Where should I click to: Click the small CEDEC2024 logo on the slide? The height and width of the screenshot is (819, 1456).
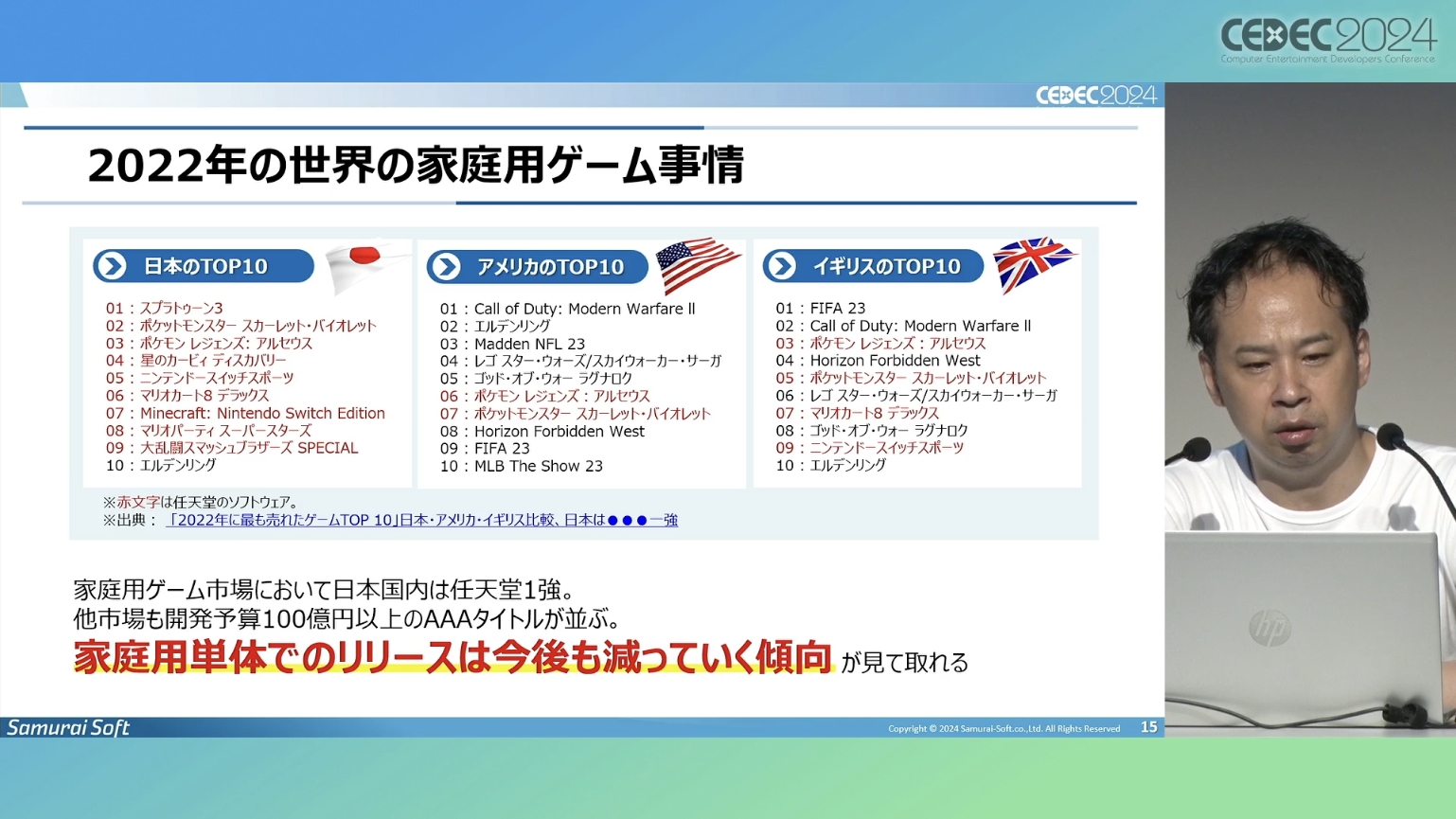point(1095,96)
